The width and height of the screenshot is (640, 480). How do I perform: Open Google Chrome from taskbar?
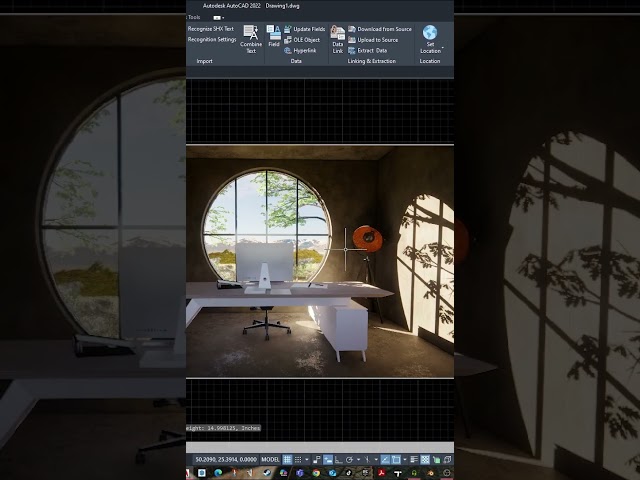316,473
